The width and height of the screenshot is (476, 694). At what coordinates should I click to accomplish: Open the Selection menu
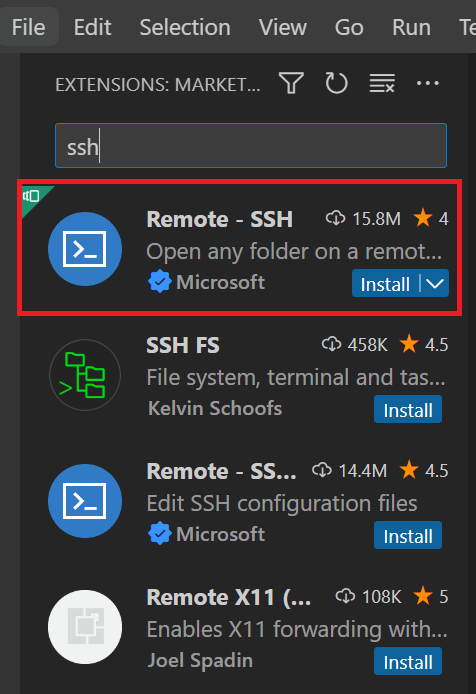point(185,27)
